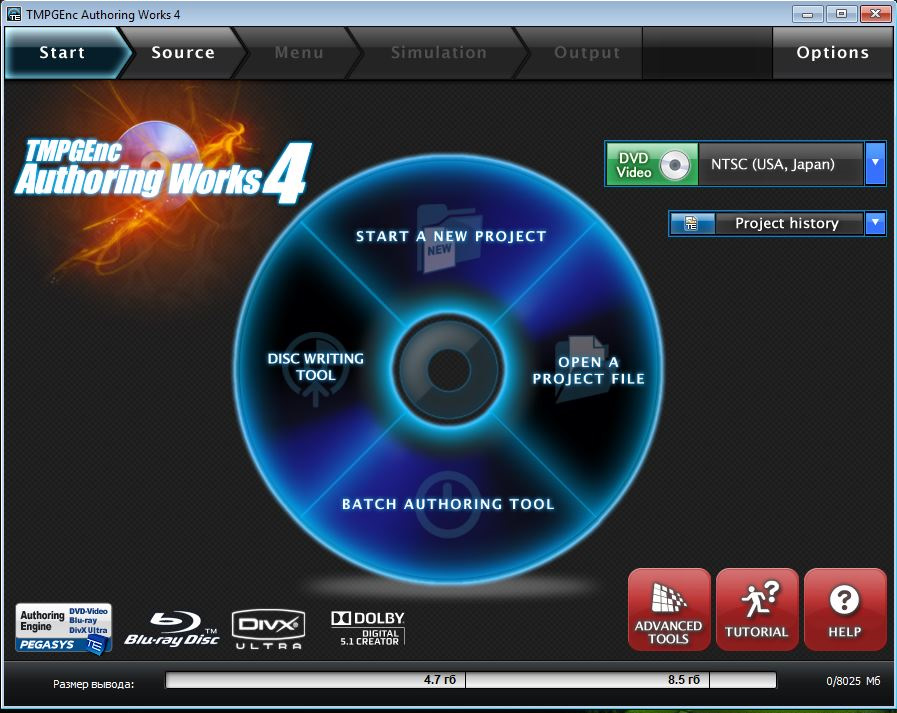Click the Размер вывода label

tap(94, 684)
